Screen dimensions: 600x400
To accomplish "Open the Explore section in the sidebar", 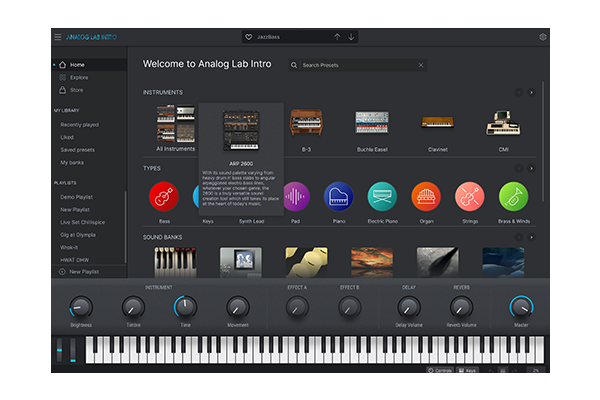I will (x=79, y=76).
